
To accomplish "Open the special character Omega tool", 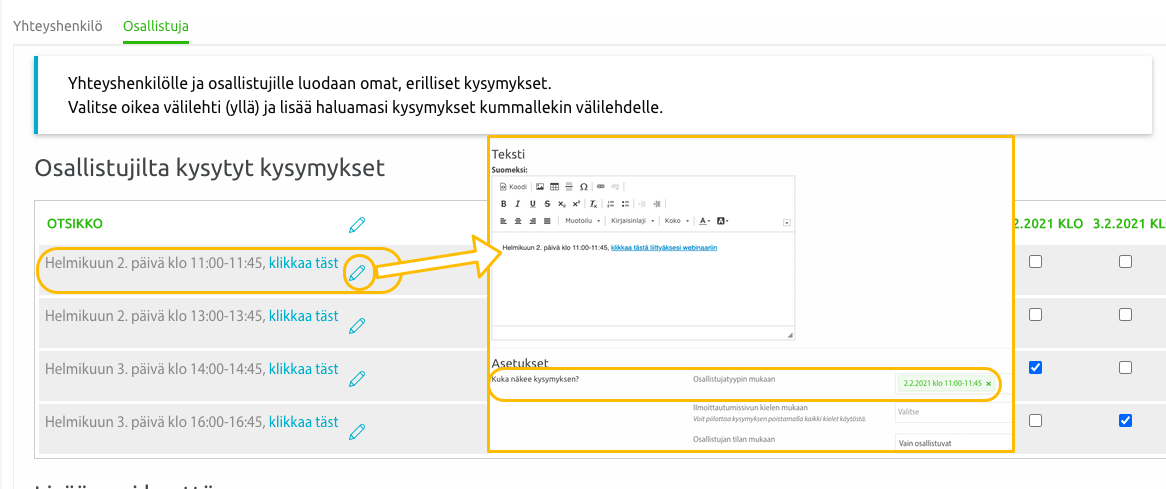I will pyautogui.click(x=584, y=187).
